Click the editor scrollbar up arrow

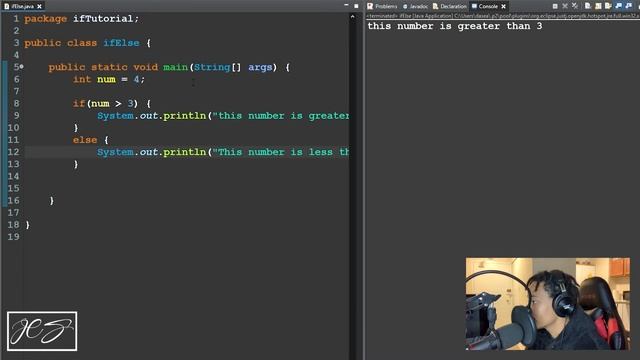pyautogui.click(x=353, y=17)
